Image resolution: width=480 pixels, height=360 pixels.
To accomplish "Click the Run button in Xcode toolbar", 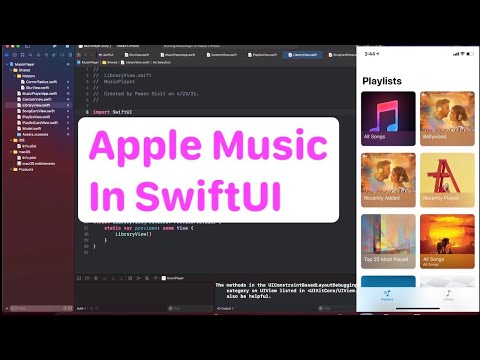I will (x=55, y=46).
